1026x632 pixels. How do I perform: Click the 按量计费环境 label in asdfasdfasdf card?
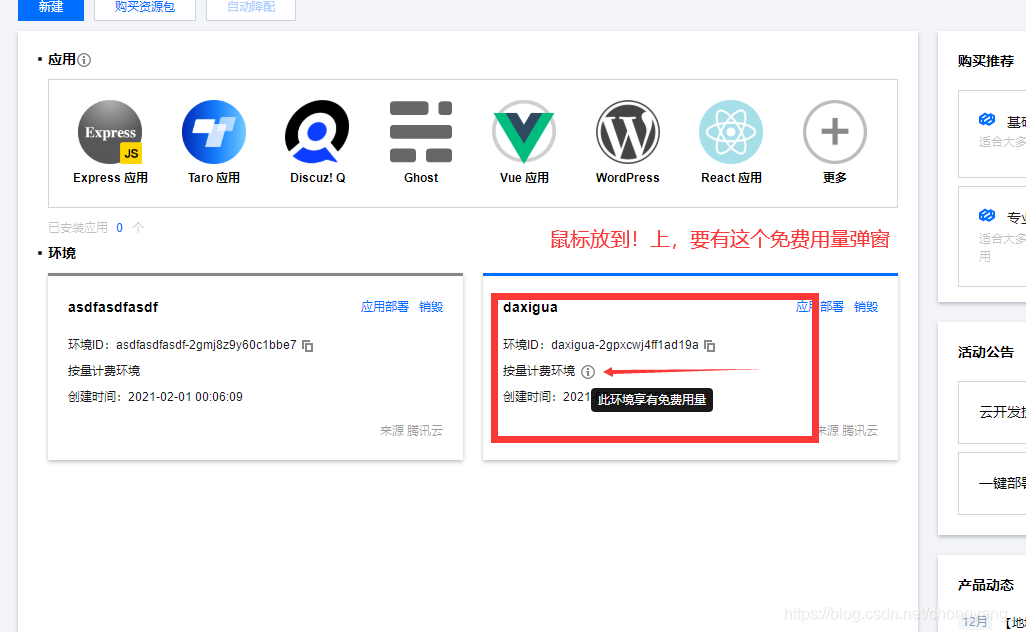(x=104, y=371)
